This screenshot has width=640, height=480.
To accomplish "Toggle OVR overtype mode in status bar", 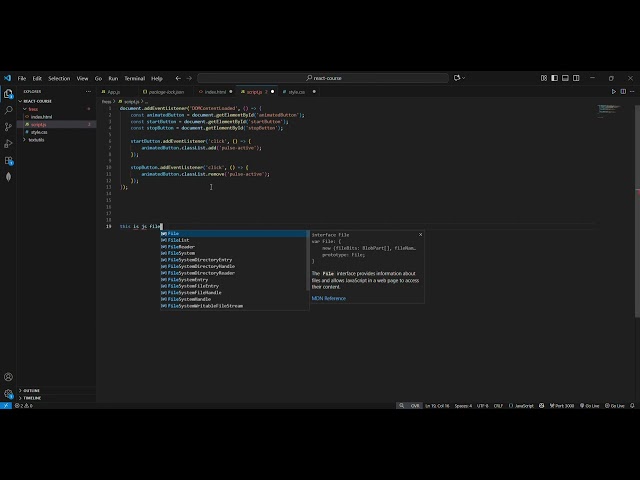I will pos(415,406).
